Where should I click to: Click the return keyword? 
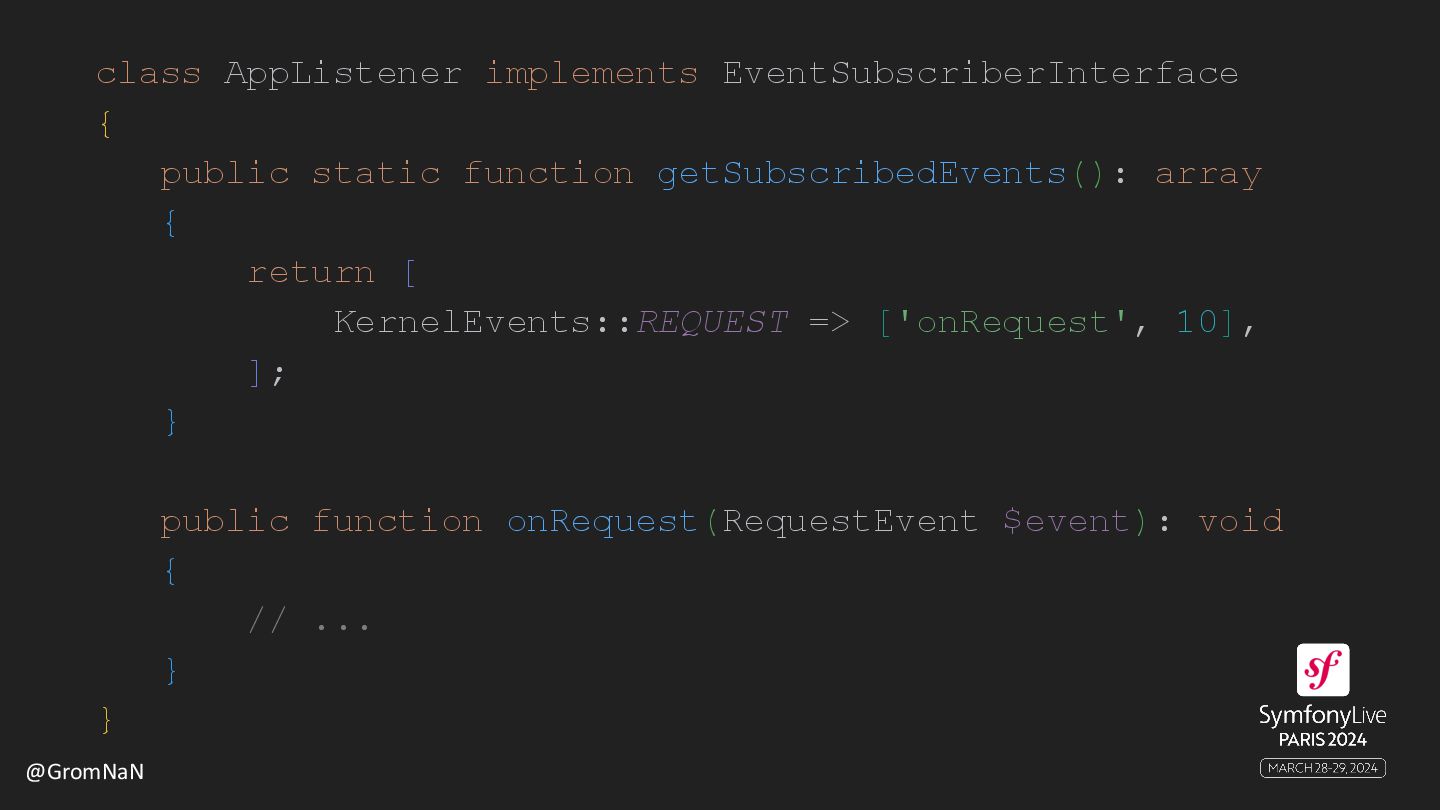coord(311,273)
